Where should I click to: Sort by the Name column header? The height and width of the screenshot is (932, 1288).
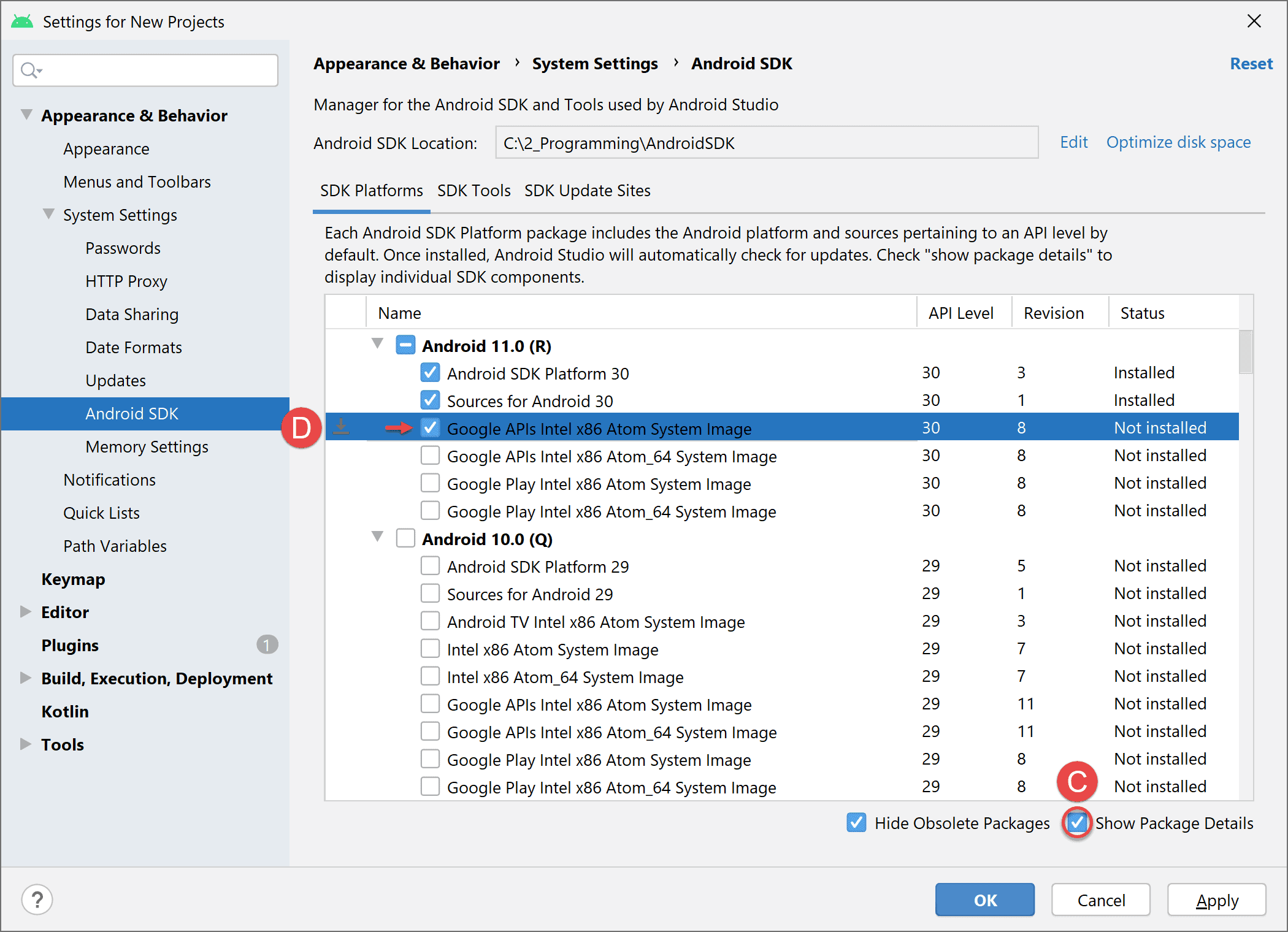(x=641, y=313)
